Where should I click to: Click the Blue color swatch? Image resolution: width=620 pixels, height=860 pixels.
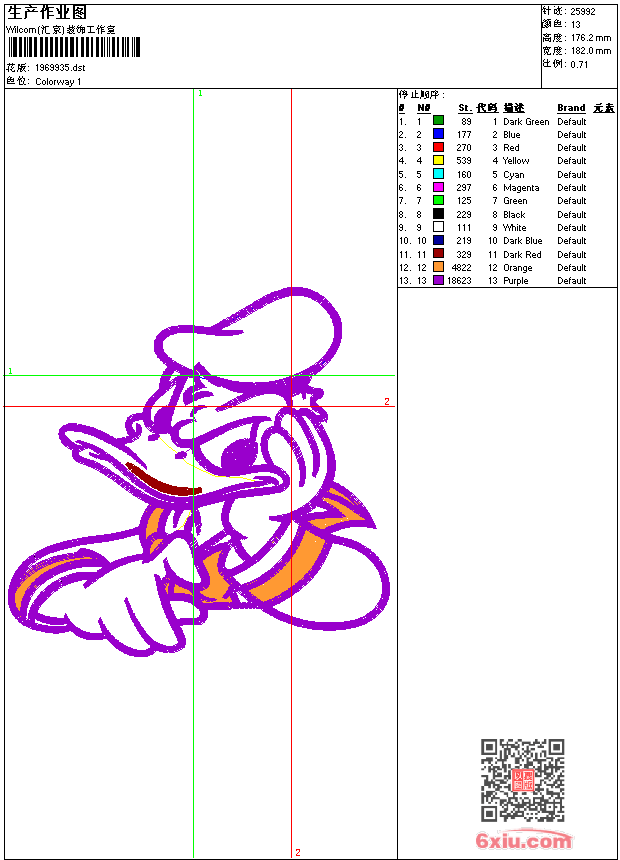click(438, 134)
